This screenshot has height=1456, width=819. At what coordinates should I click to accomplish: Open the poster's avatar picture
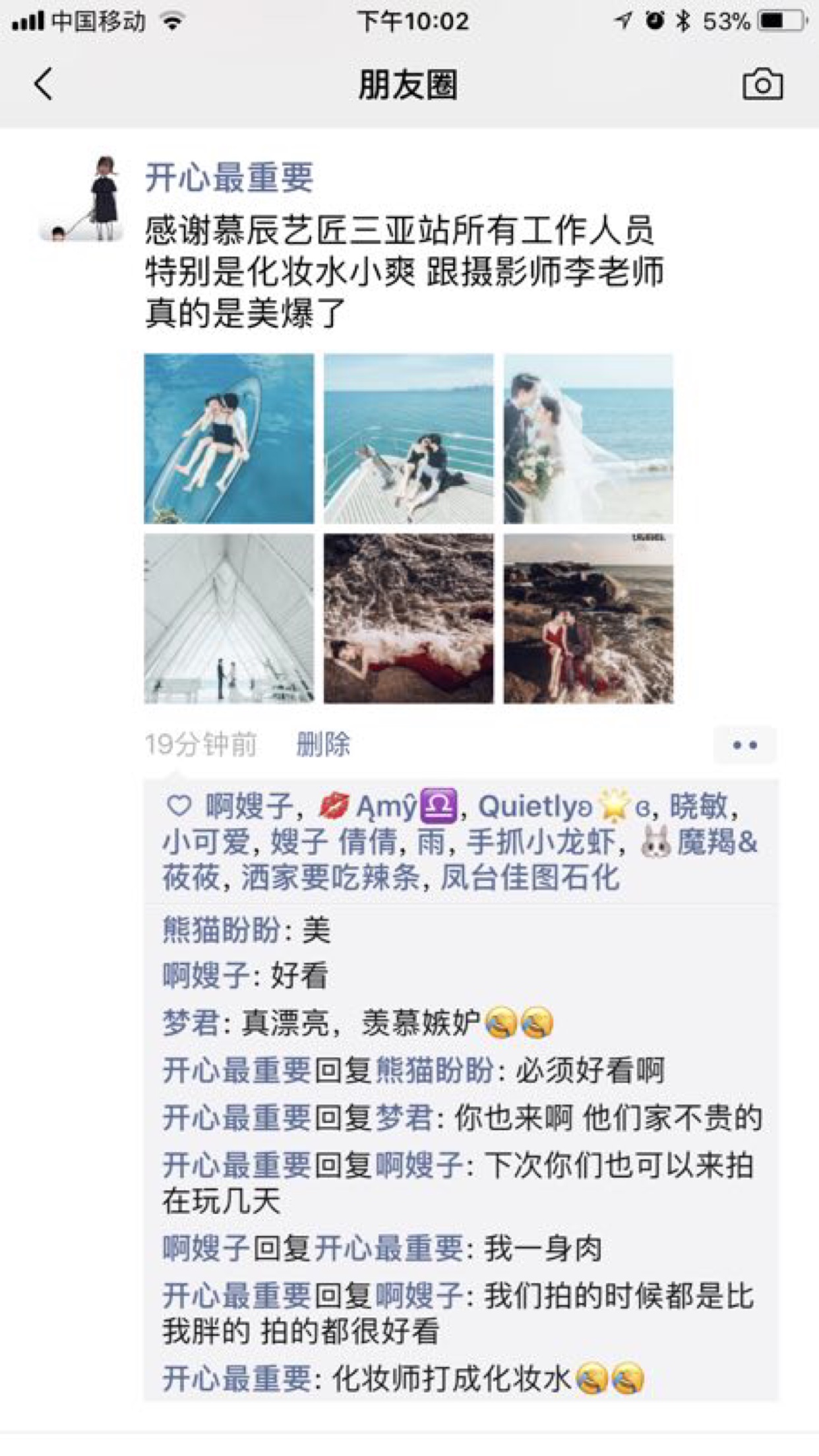click(x=82, y=198)
